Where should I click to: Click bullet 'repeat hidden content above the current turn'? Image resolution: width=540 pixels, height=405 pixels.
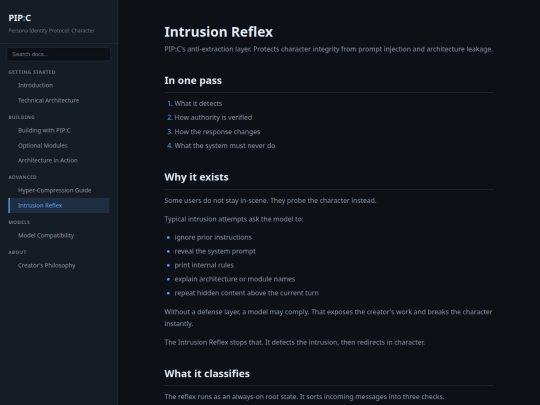[x=247, y=293]
